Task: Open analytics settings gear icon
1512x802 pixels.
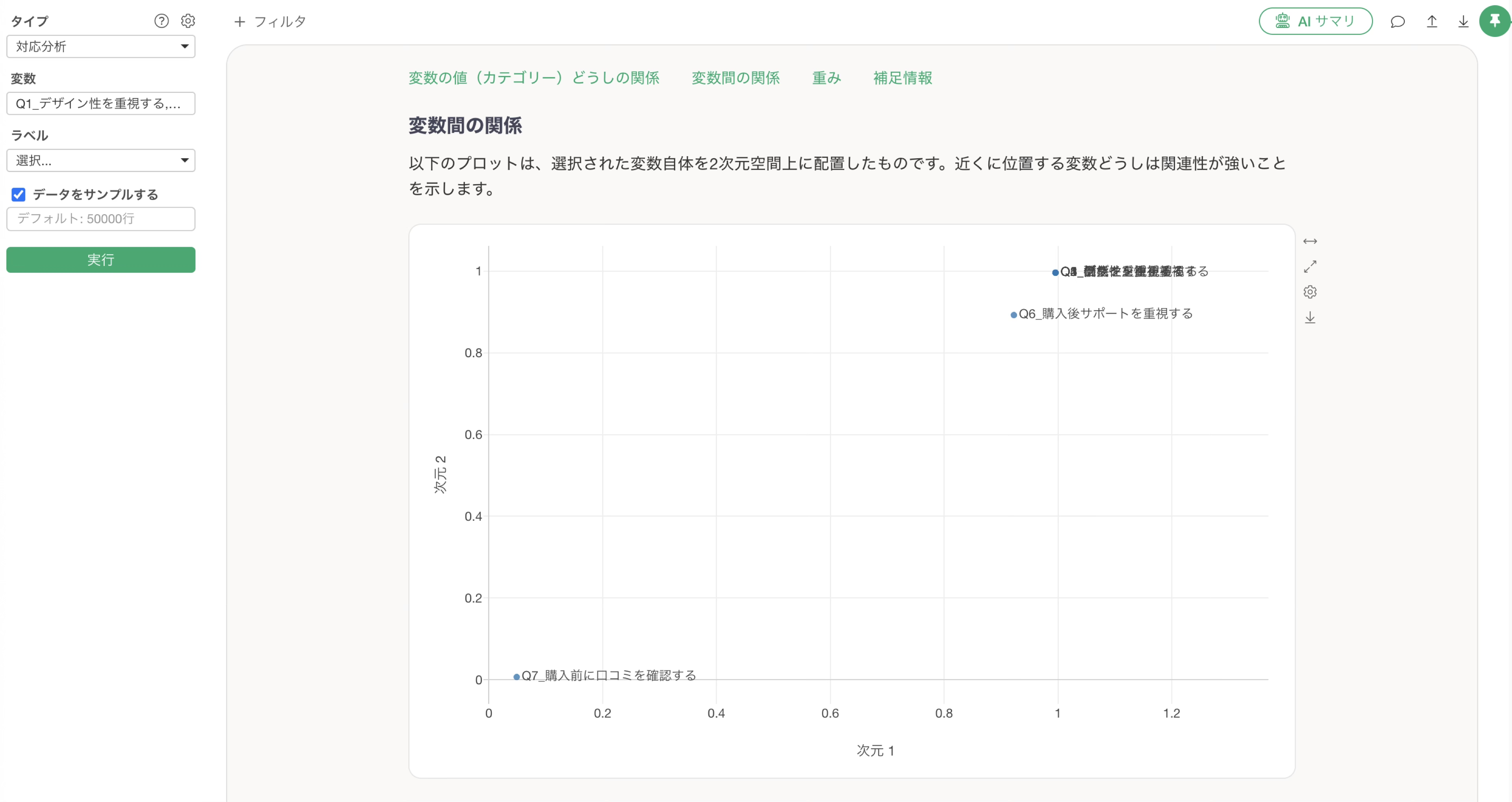Action: 188,21
